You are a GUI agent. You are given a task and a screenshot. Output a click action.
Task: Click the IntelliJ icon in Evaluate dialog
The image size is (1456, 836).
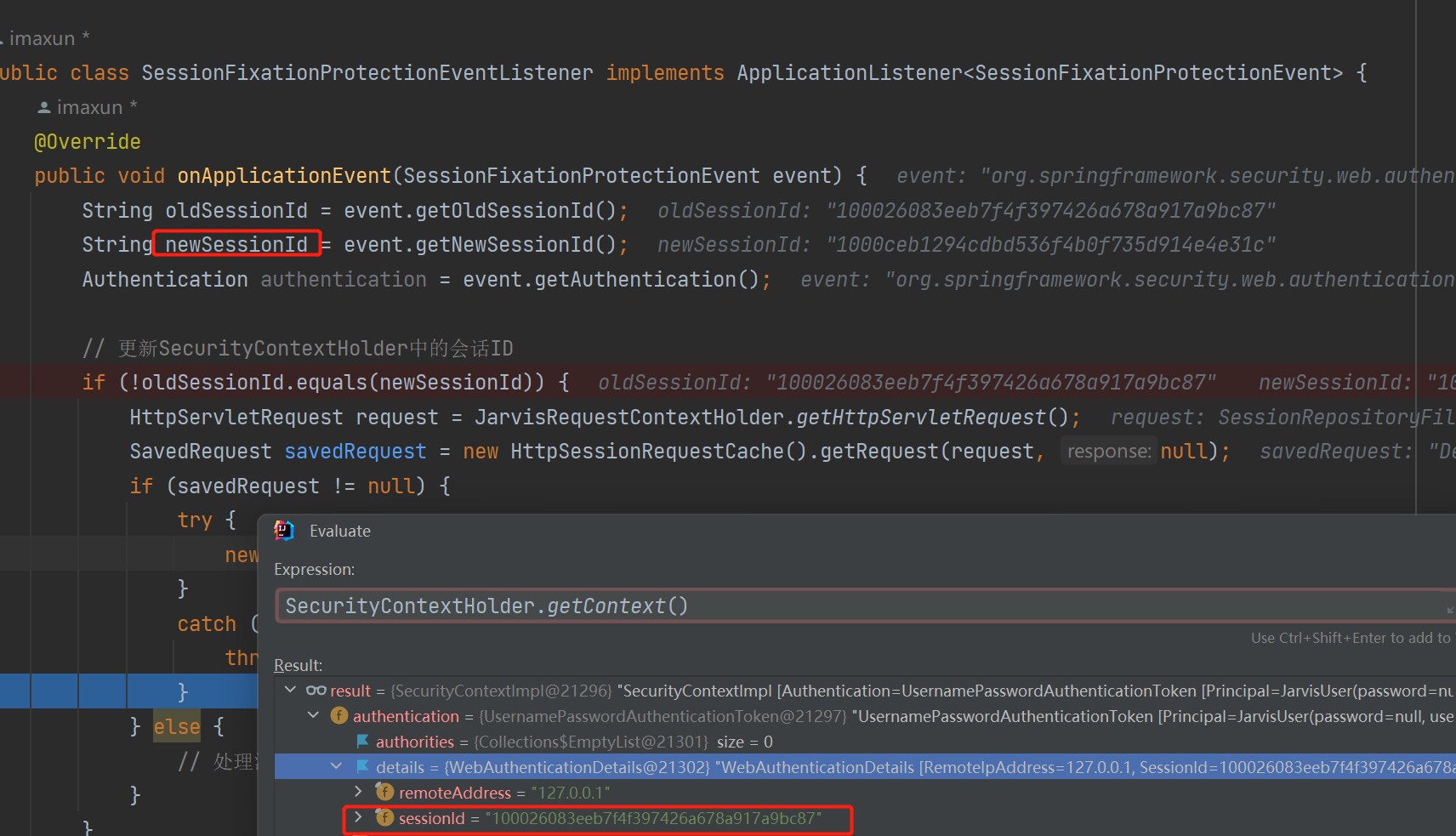click(284, 531)
